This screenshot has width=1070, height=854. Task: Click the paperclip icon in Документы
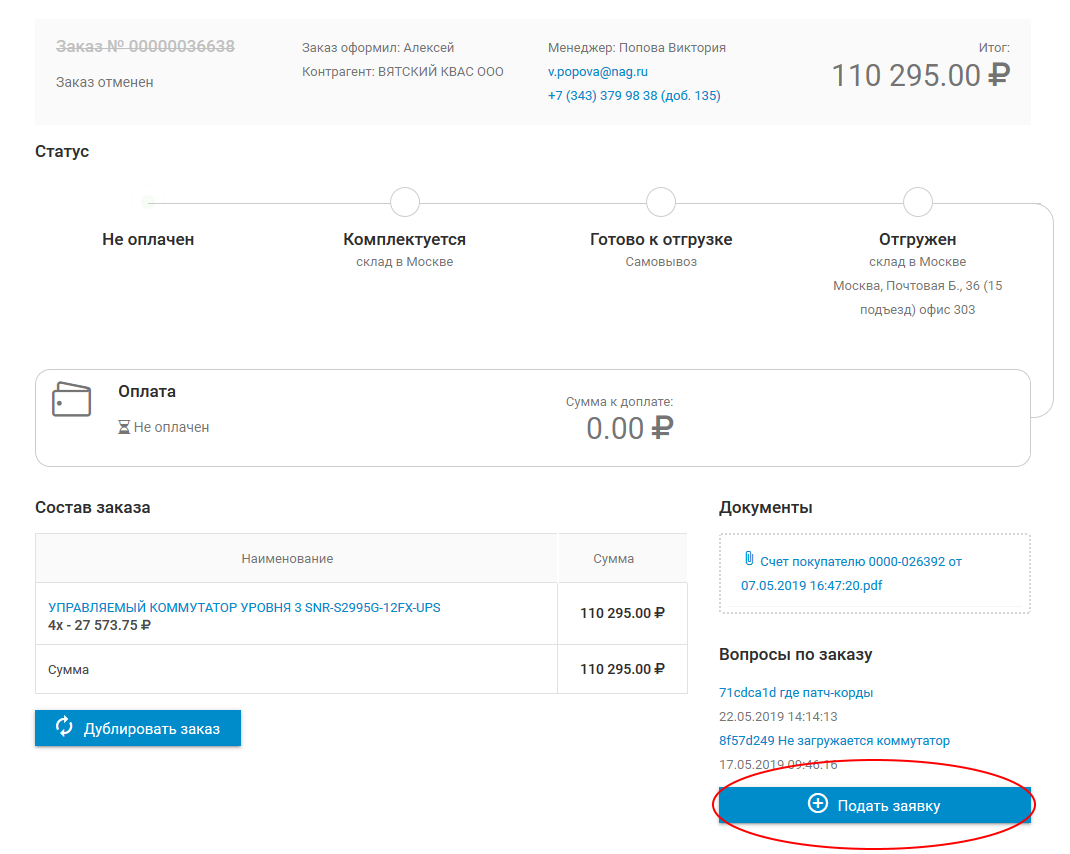click(748, 559)
